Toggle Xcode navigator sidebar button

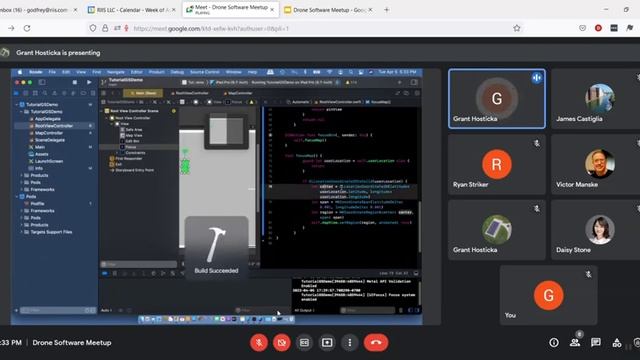click(42, 82)
